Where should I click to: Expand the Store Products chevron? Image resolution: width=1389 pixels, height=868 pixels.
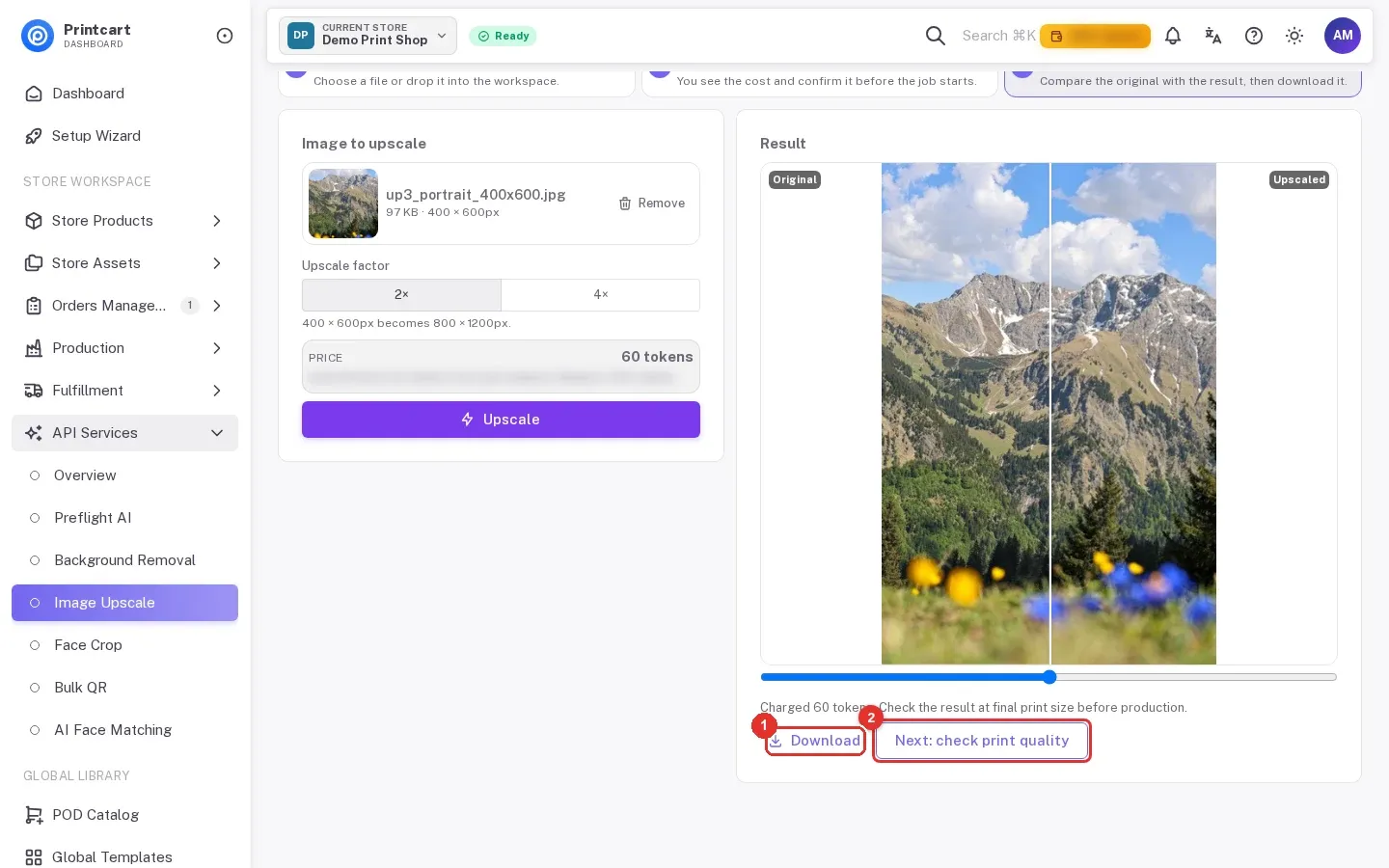pos(217,221)
